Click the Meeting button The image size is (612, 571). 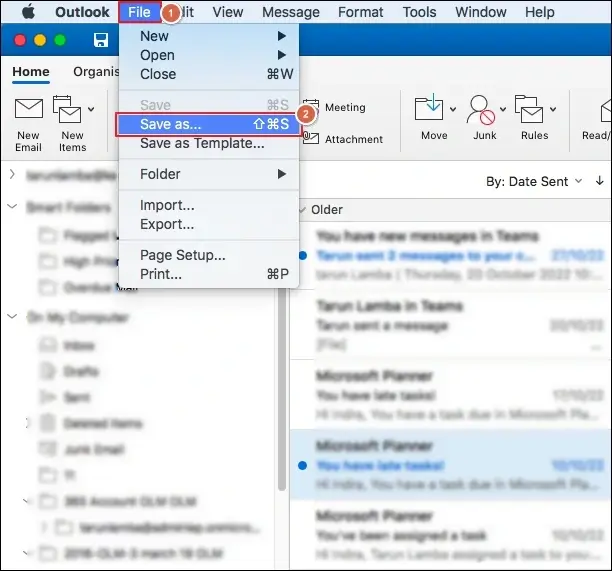[x=335, y=107]
